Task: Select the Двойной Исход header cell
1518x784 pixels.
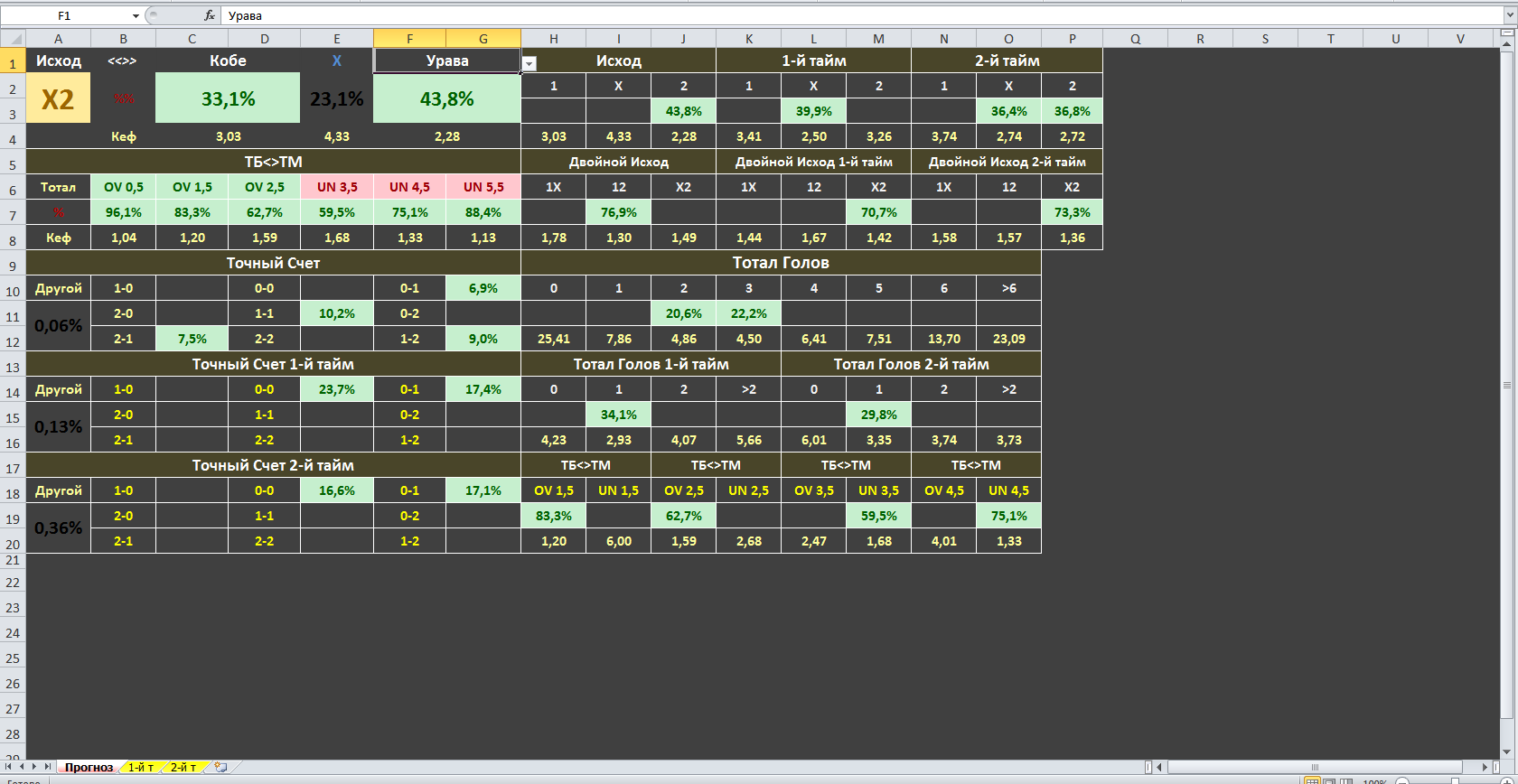Action: click(619, 162)
